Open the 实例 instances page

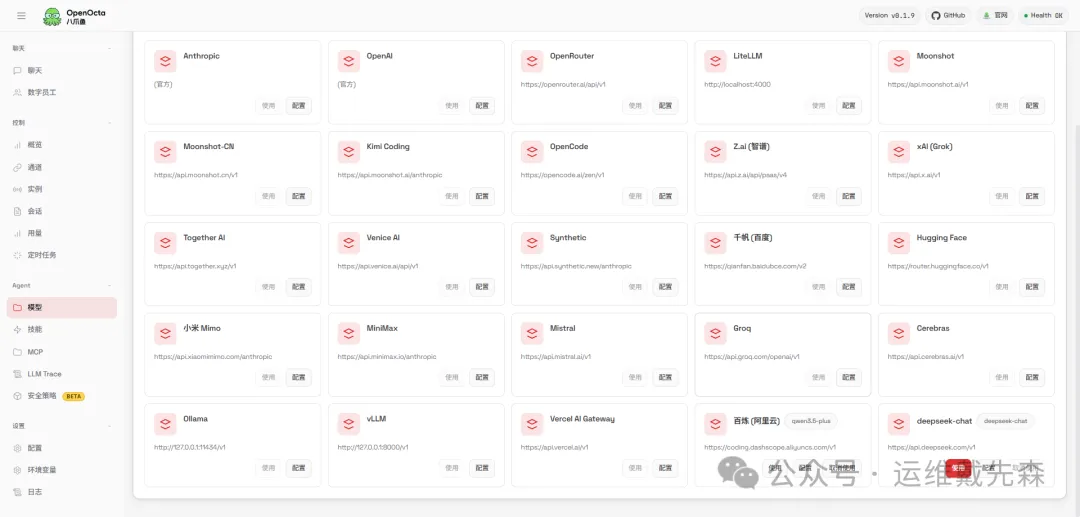(x=61, y=189)
